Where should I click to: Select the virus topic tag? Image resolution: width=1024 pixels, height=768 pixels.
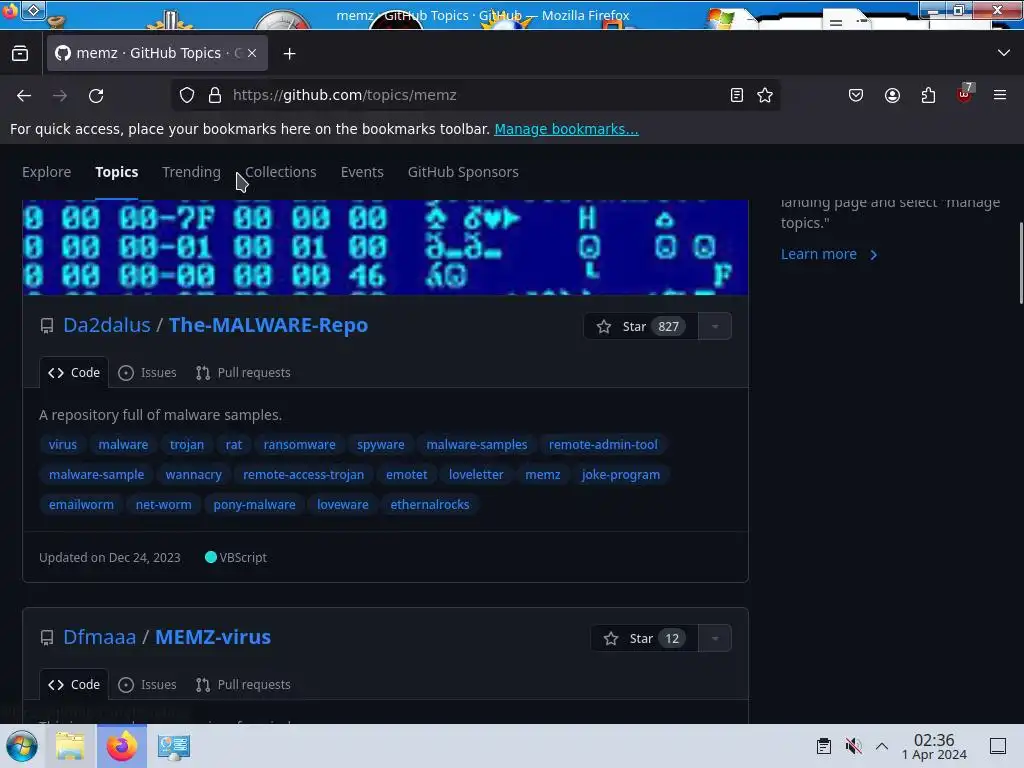[63, 445]
